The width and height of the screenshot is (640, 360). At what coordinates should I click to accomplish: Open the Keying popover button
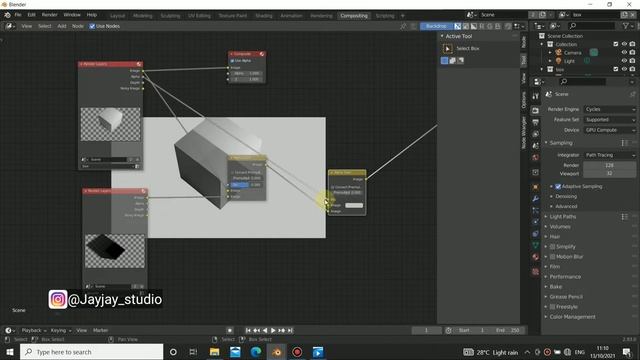[x=60, y=330]
